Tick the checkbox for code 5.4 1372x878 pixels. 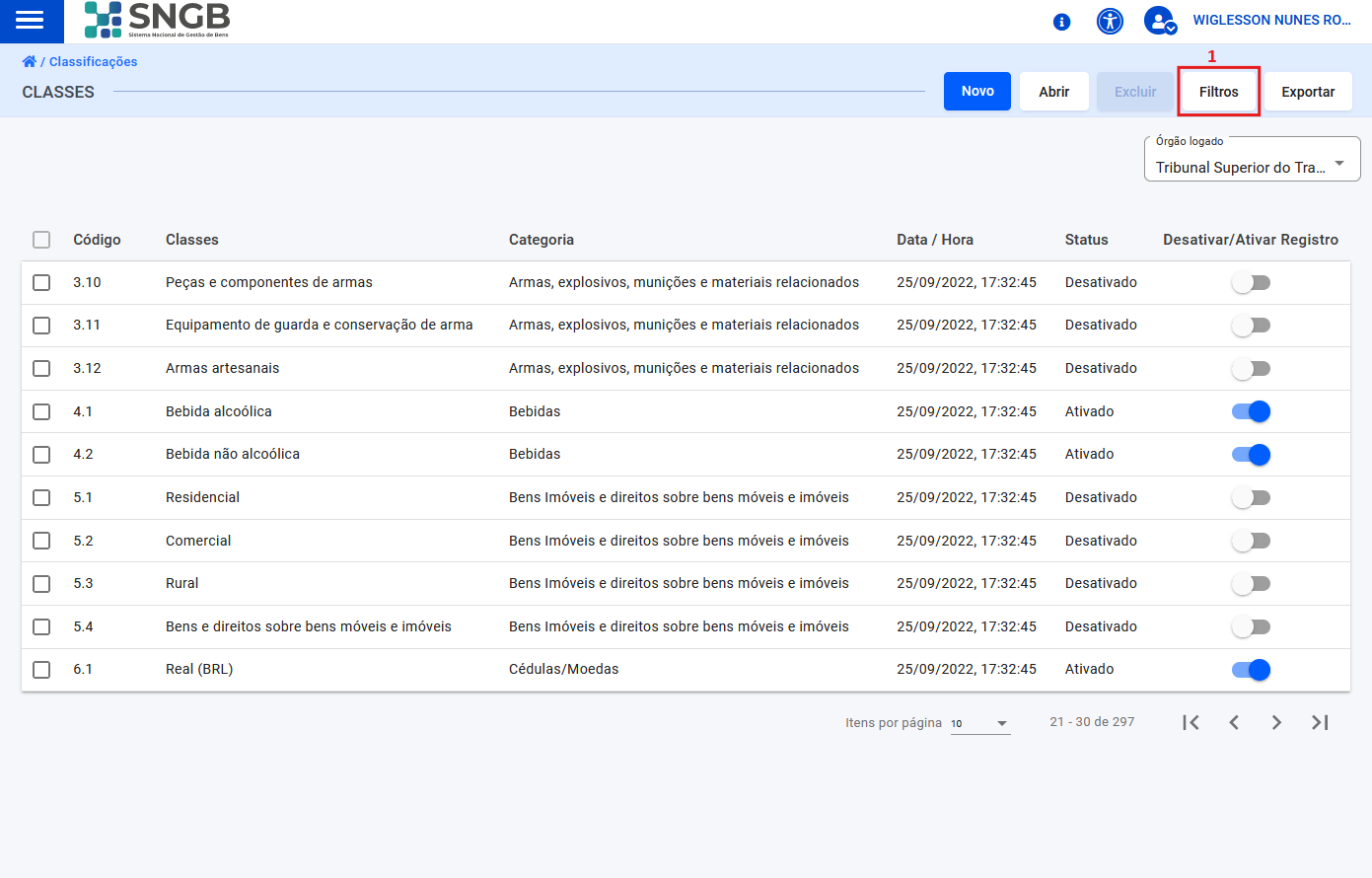point(41,626)
